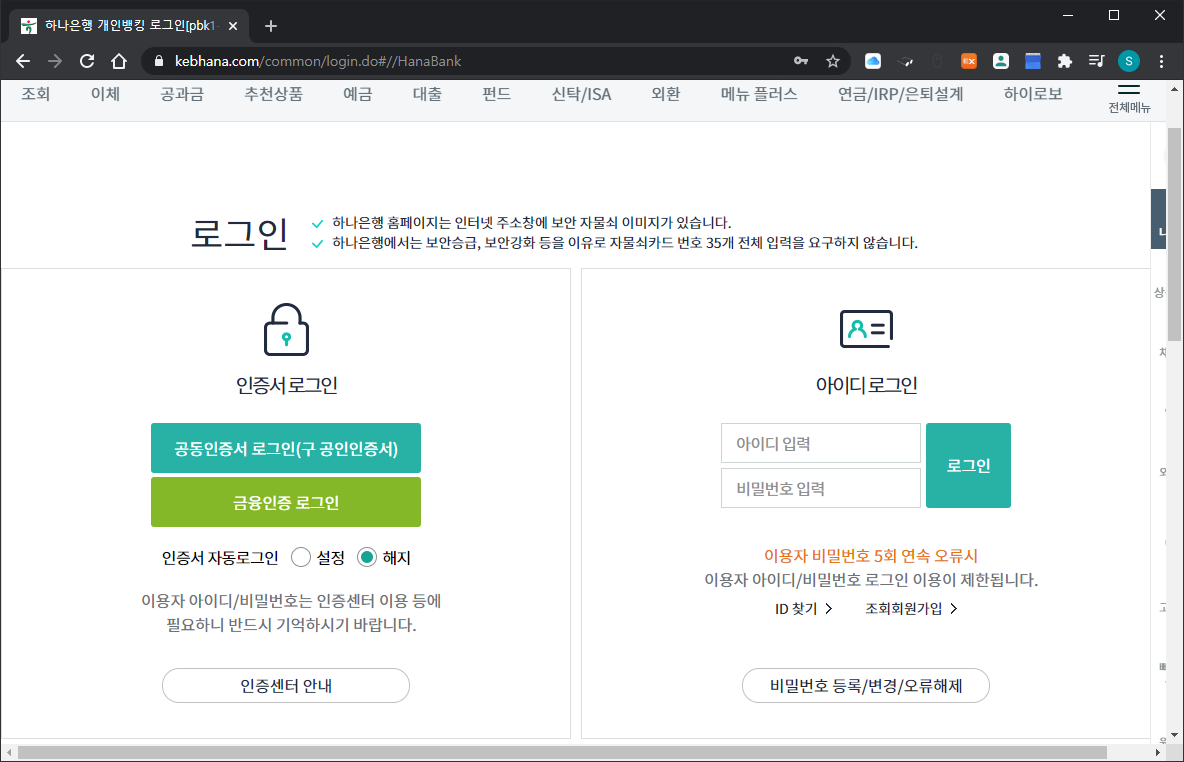Image resolution: width=1184 pixels, height=762 pixels.
Task: Open the orange EX extension icon
Action: click(x=969, y=61)
